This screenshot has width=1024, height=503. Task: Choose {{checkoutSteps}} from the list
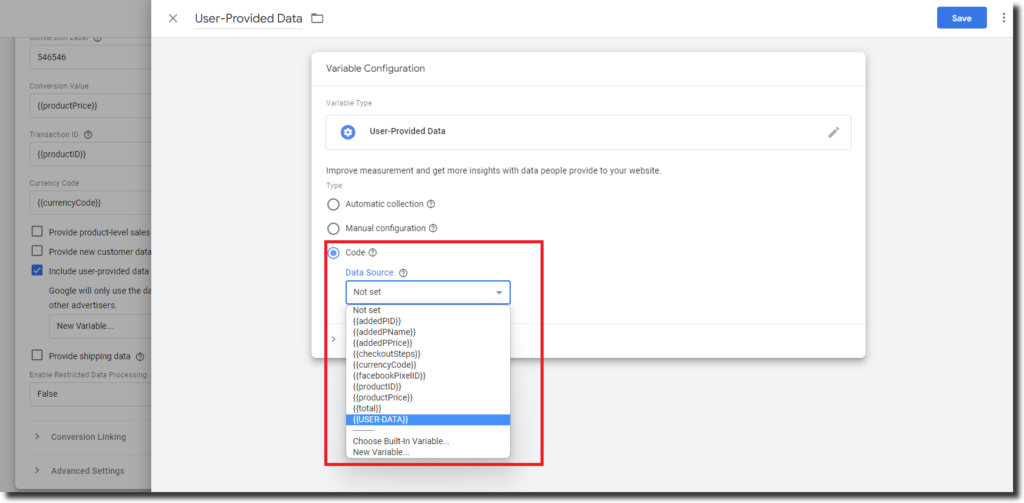click(x=428, y=354)
